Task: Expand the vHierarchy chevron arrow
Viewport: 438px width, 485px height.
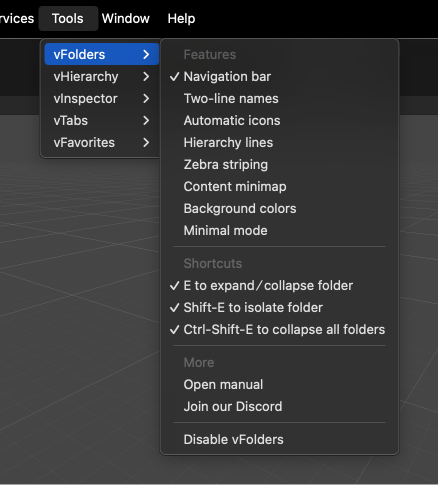Action: point(146,76)
